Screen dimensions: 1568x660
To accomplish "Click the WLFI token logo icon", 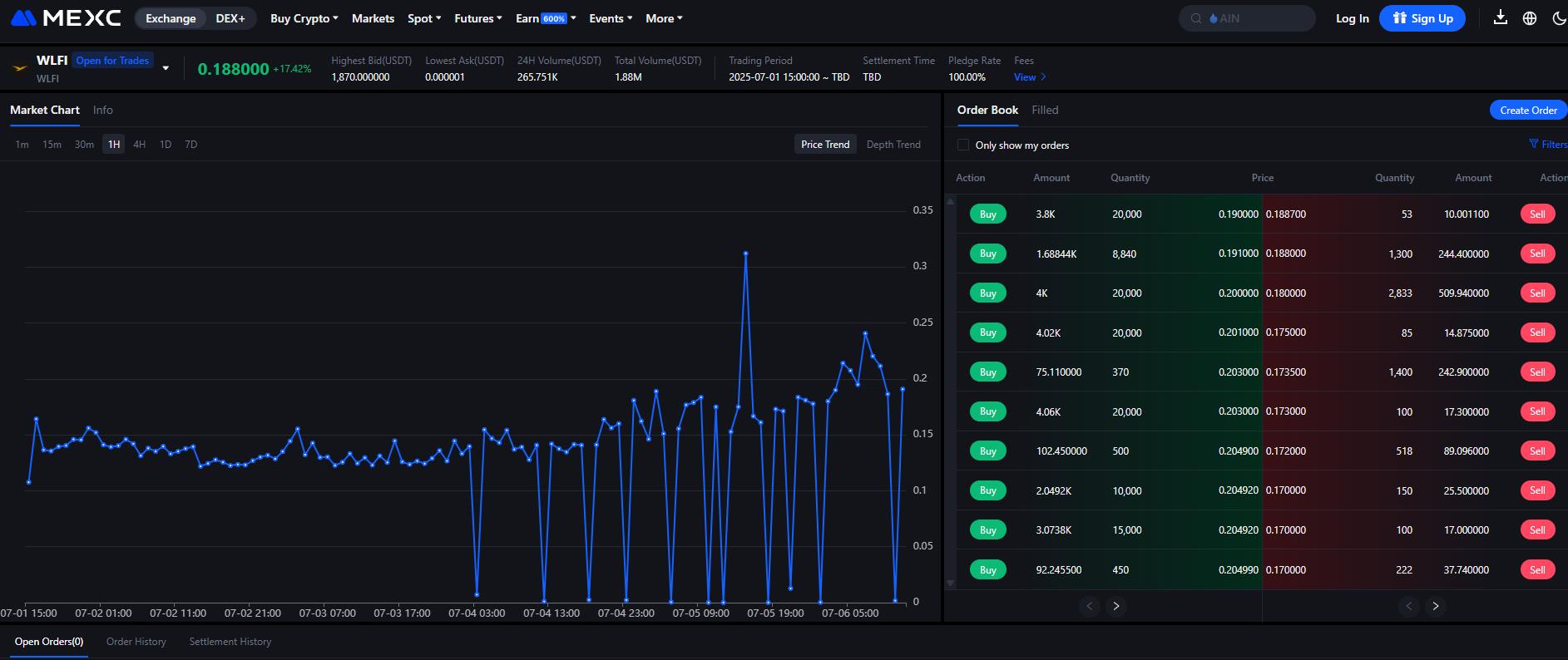I will tap(20, 68).
